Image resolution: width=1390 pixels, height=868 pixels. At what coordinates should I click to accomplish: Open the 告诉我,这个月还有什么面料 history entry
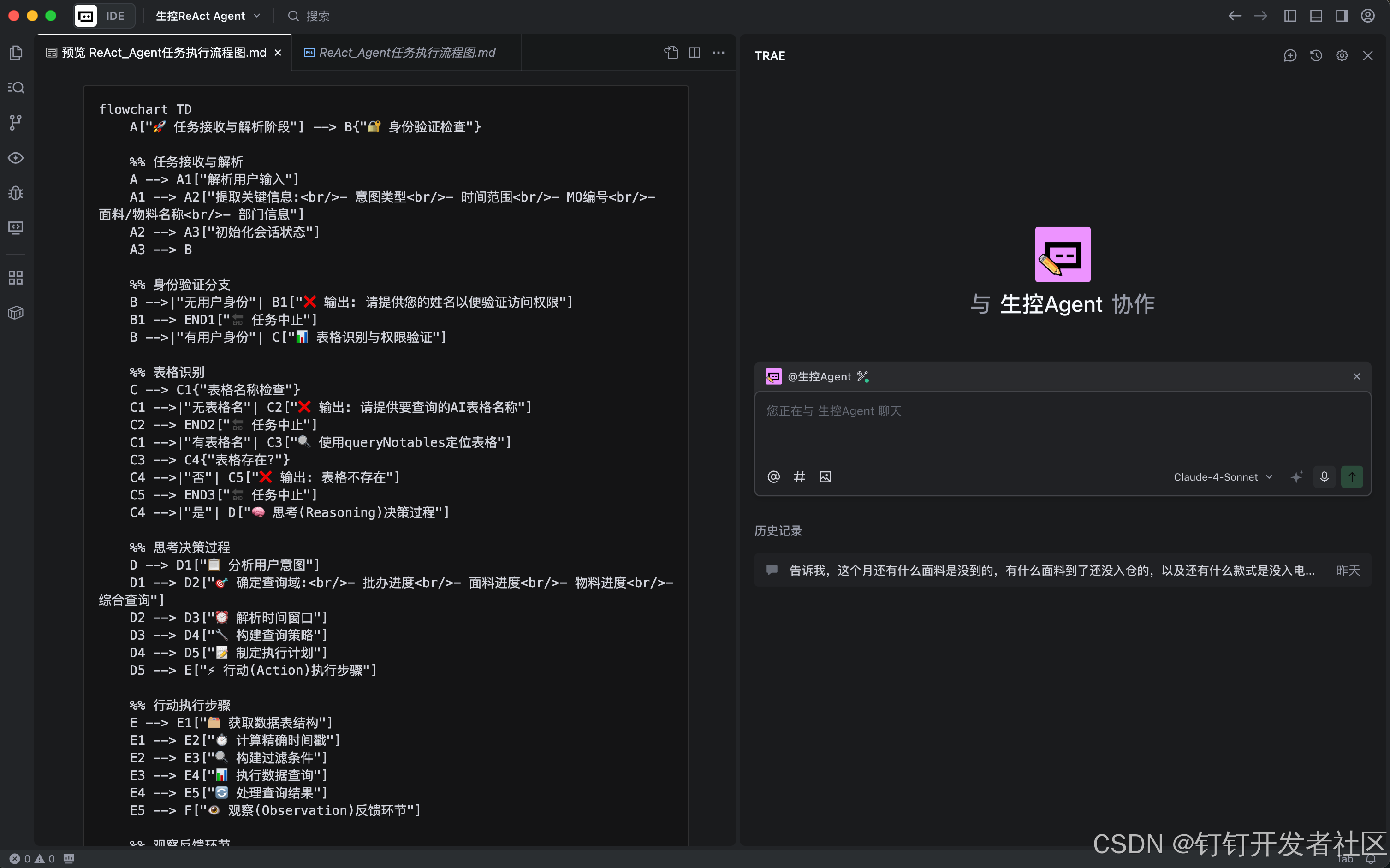point(1063,570)
